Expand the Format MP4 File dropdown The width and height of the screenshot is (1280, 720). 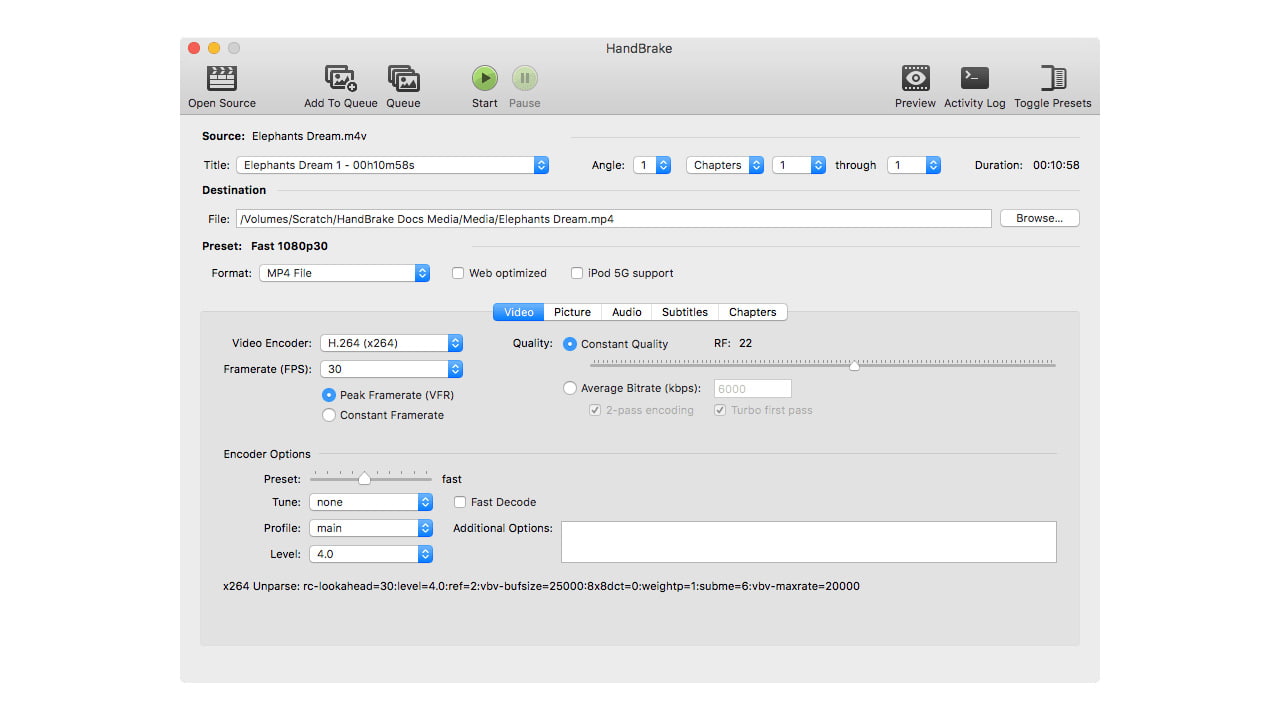click(344, 273)
